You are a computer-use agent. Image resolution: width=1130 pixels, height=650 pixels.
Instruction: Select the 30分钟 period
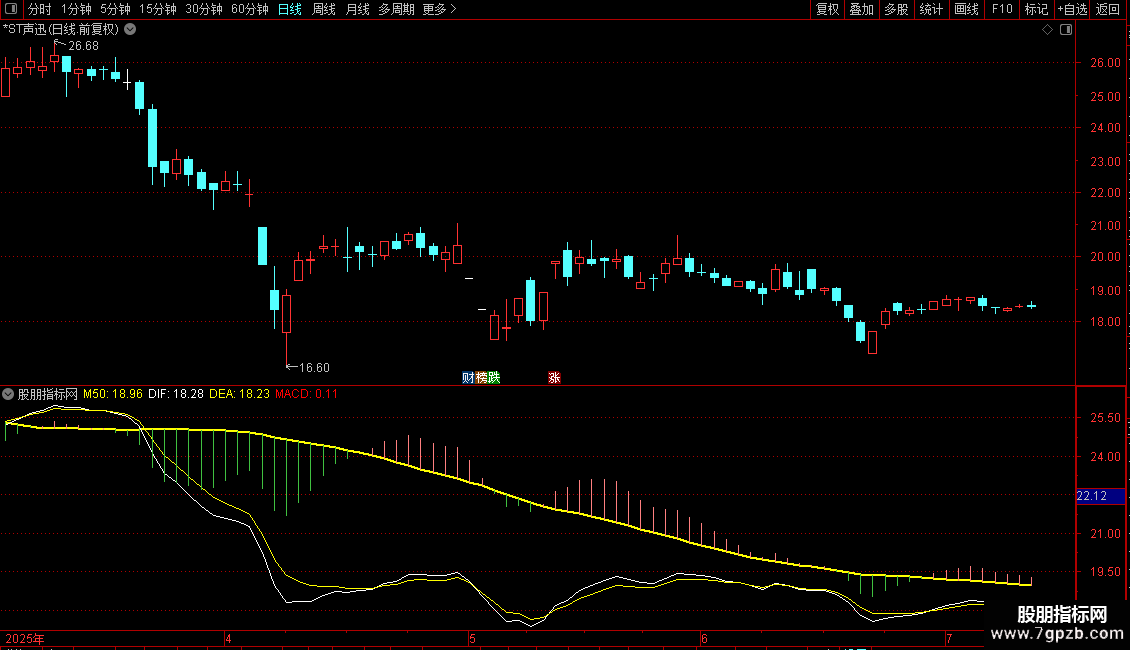tap(203, 9)
